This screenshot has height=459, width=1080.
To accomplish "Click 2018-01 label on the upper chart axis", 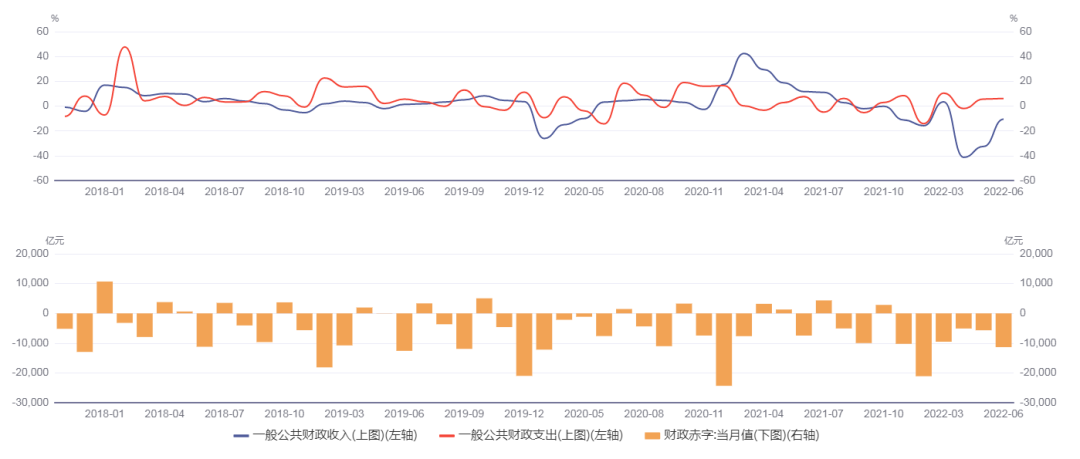I will pos(104,191).
